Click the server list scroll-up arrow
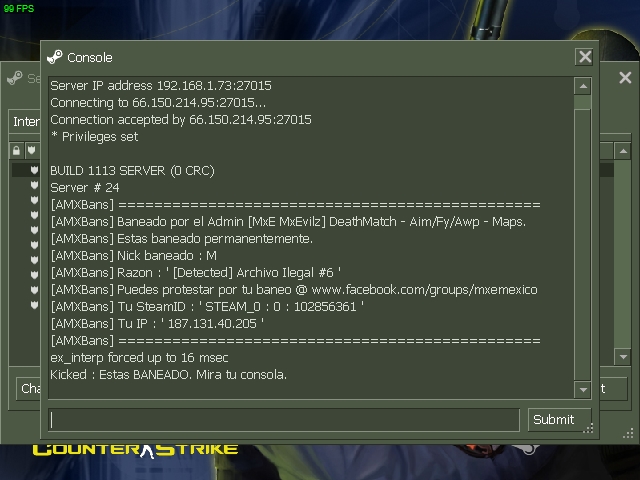This screenshot has height=480, width=640. (x=623, y=151)
